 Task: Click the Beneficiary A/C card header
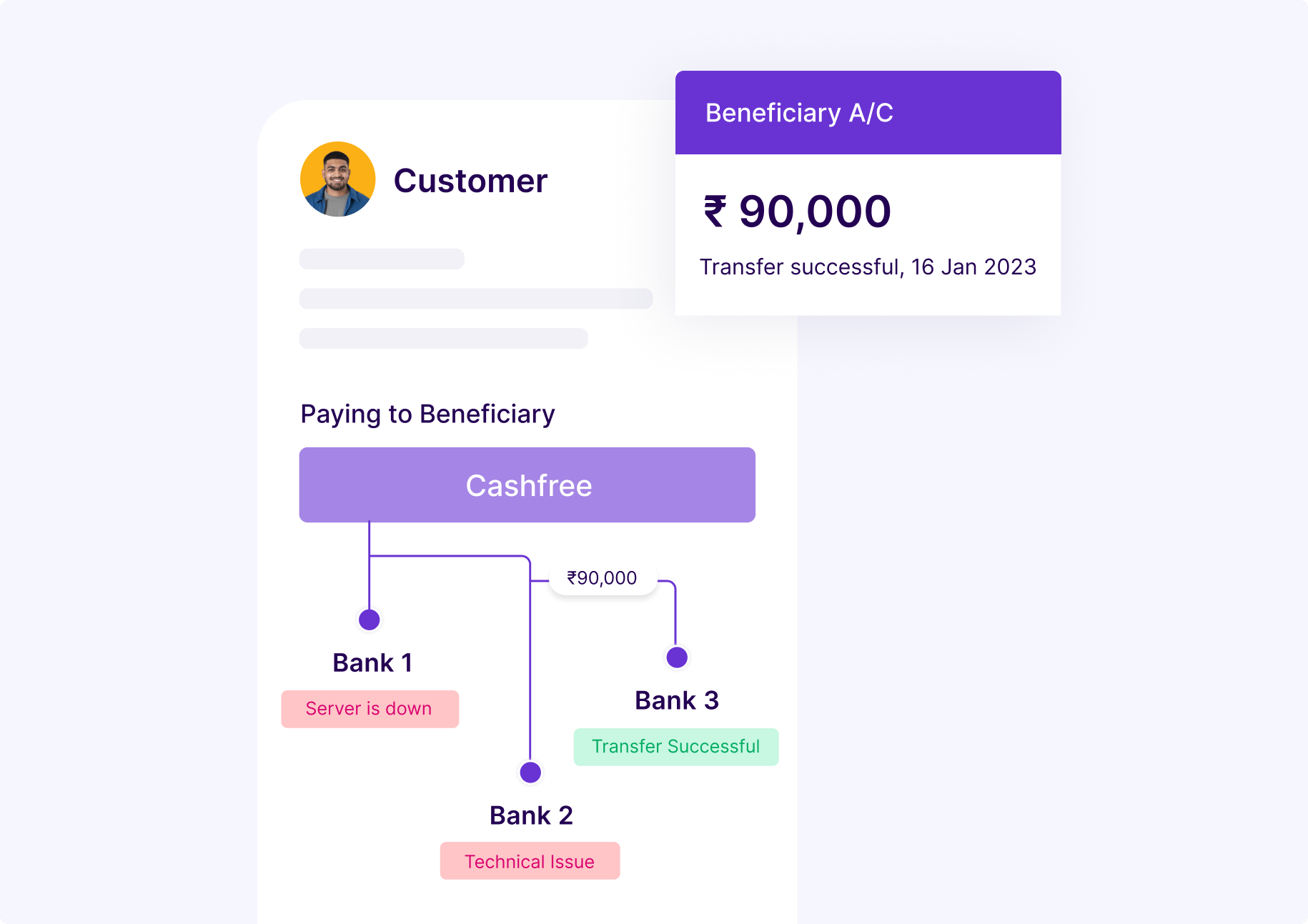(x=868, y=113)
